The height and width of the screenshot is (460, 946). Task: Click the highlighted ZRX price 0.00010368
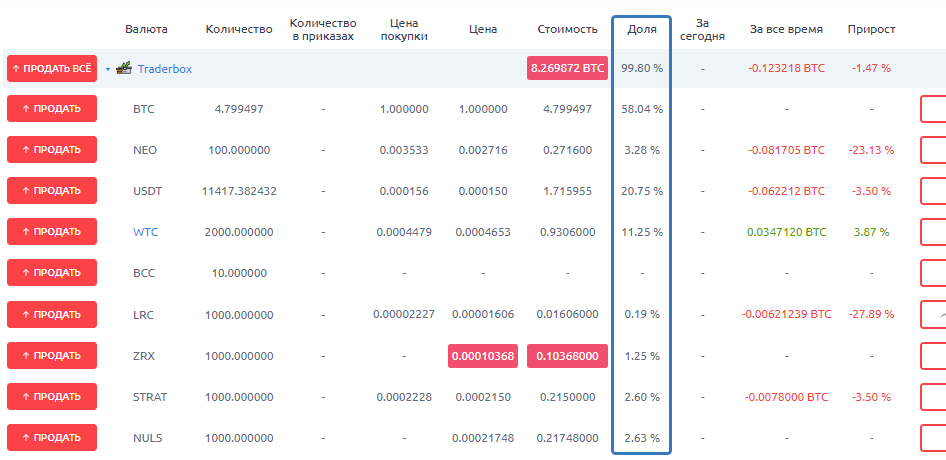[x=483, y=356]
